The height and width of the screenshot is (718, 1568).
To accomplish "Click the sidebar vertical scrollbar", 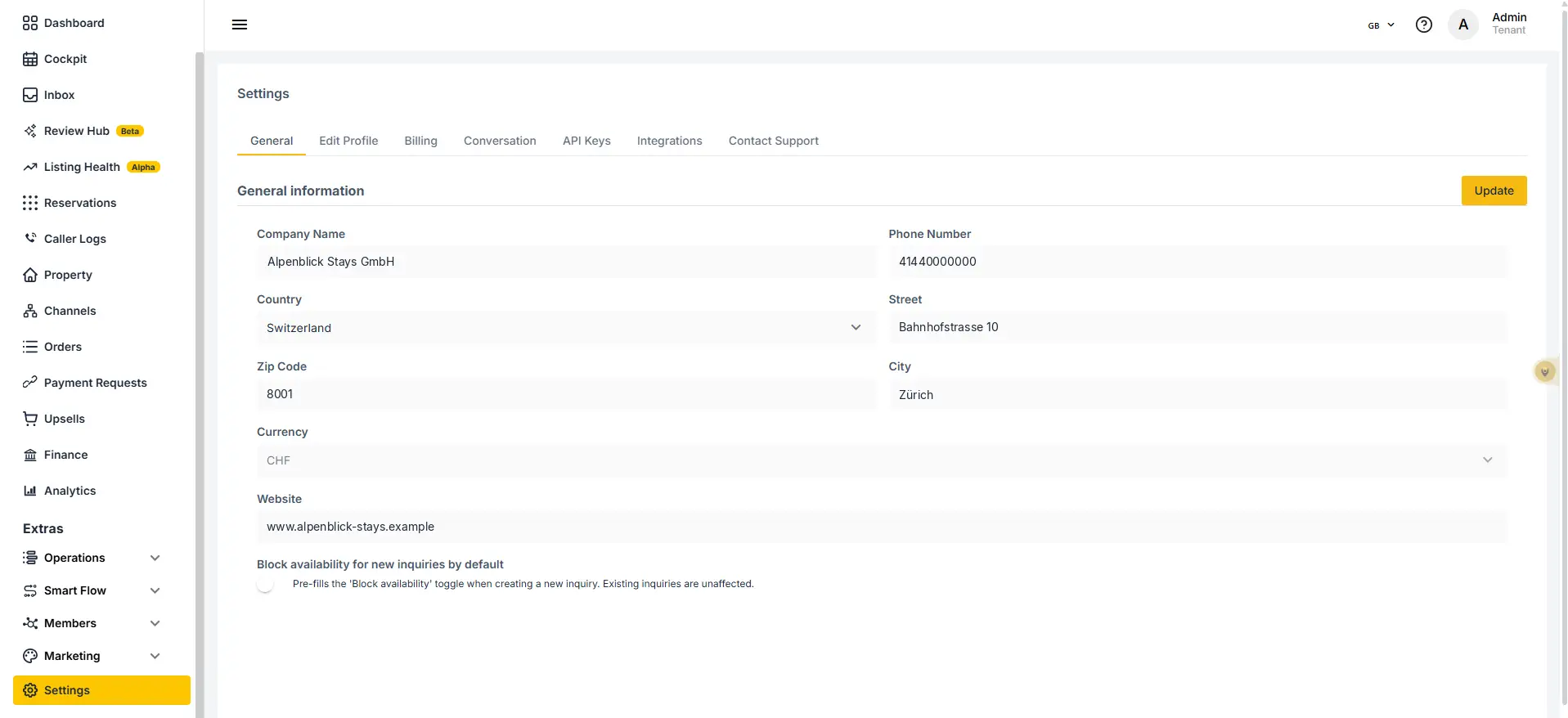I will click(x=199, y=384).
